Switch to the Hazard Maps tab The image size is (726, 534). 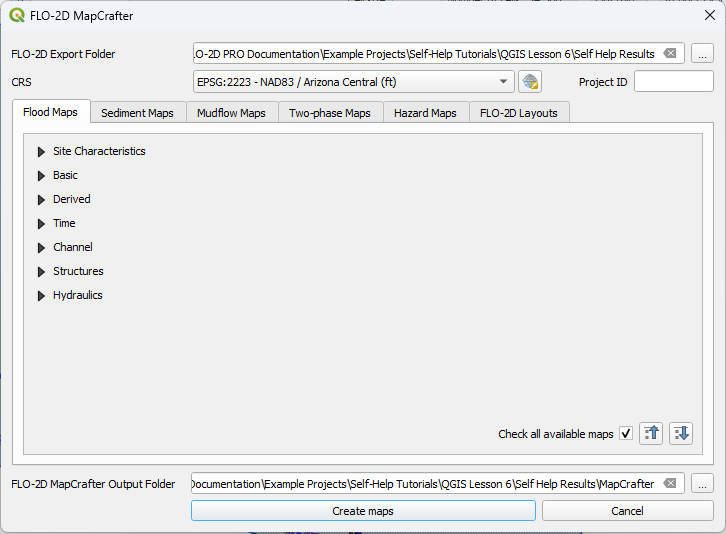pyautogui.click(x=425, y=113)
